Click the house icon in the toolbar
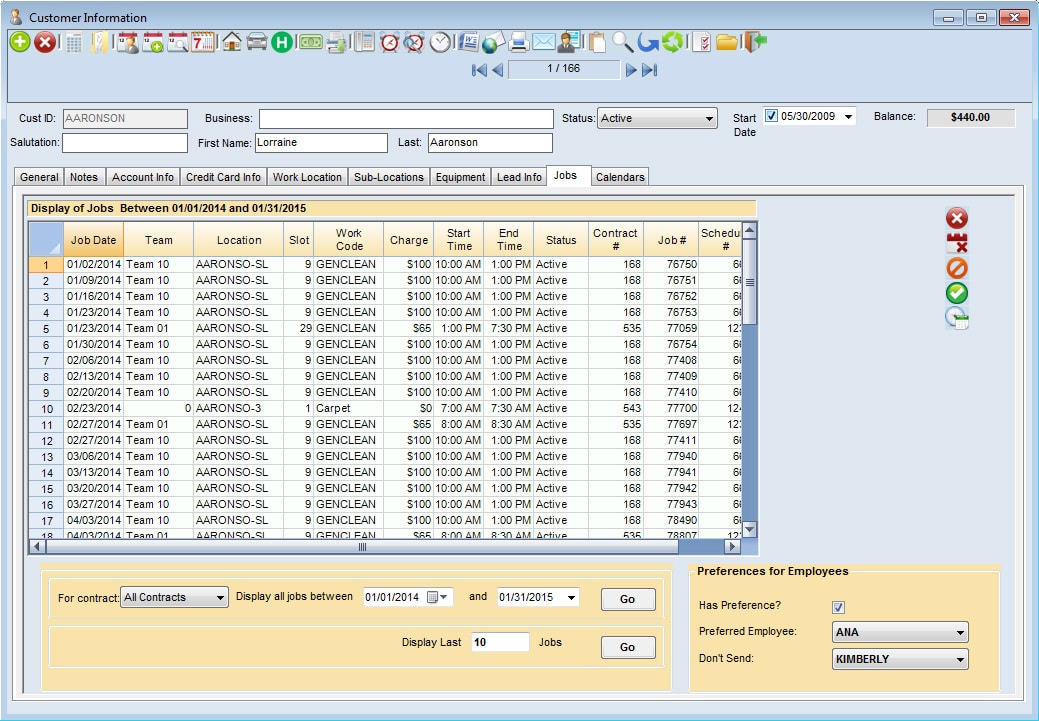Viewport: 1039px width, 721px height. [231, 42]
